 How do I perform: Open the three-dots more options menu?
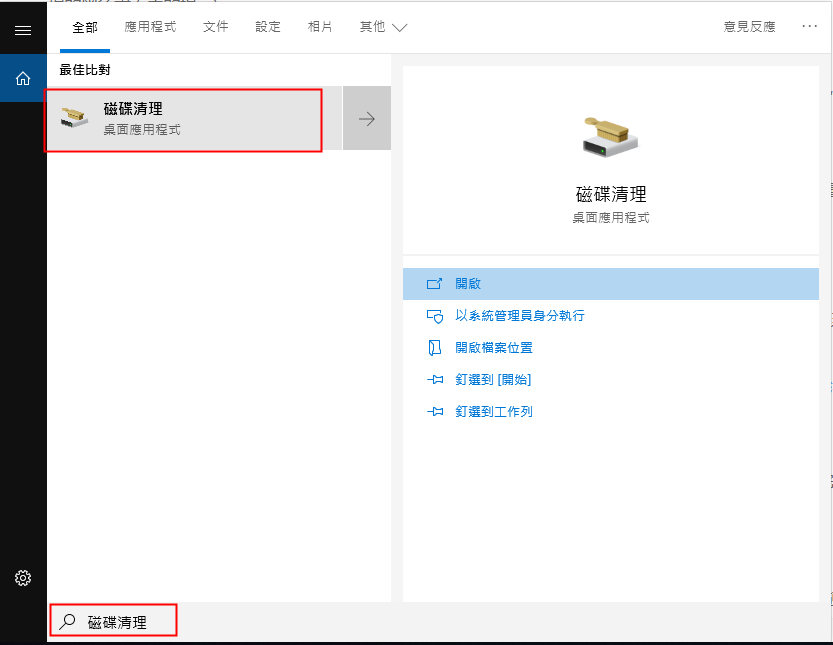point(809,26)
